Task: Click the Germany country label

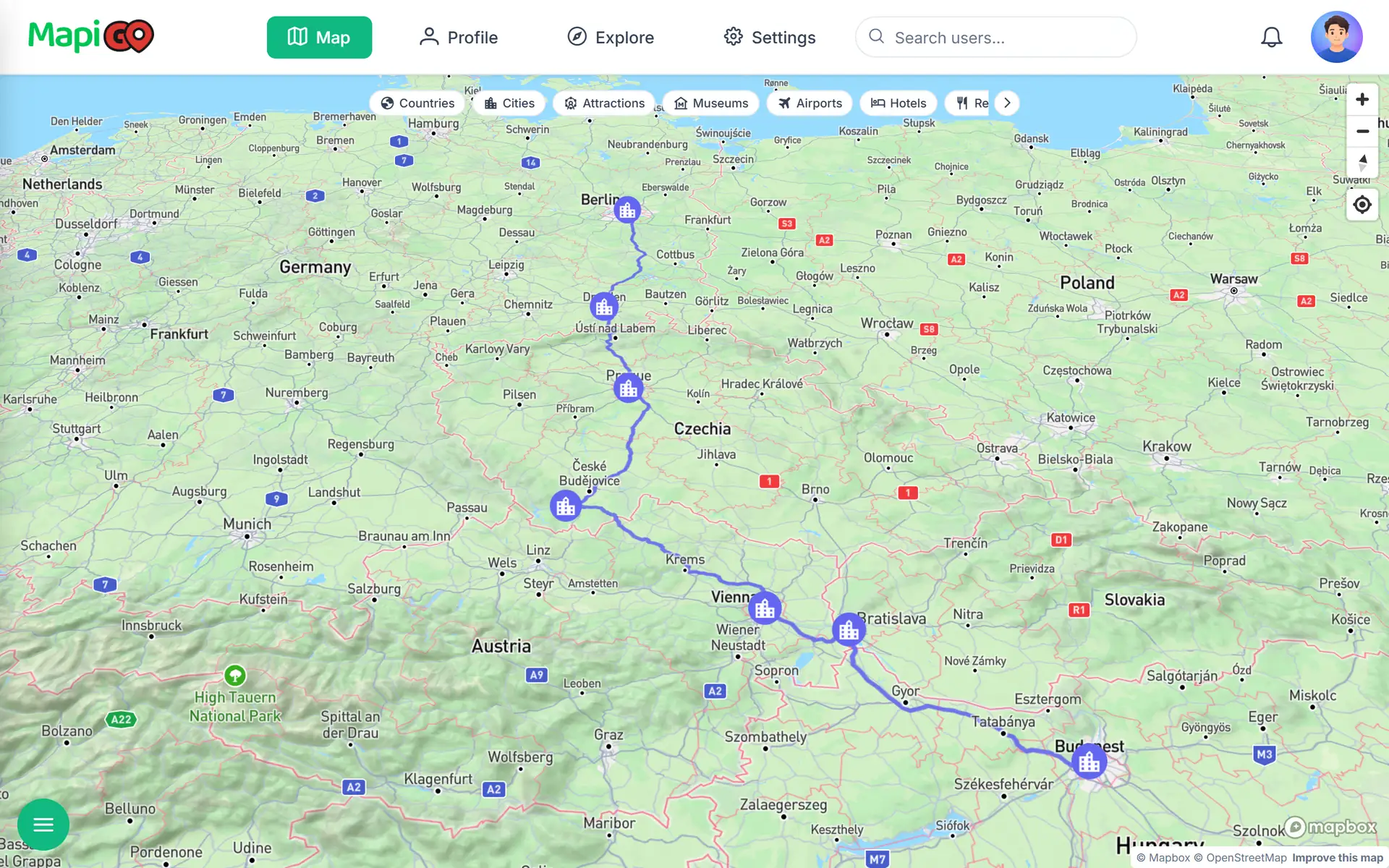Action: (x=315, y=267)
